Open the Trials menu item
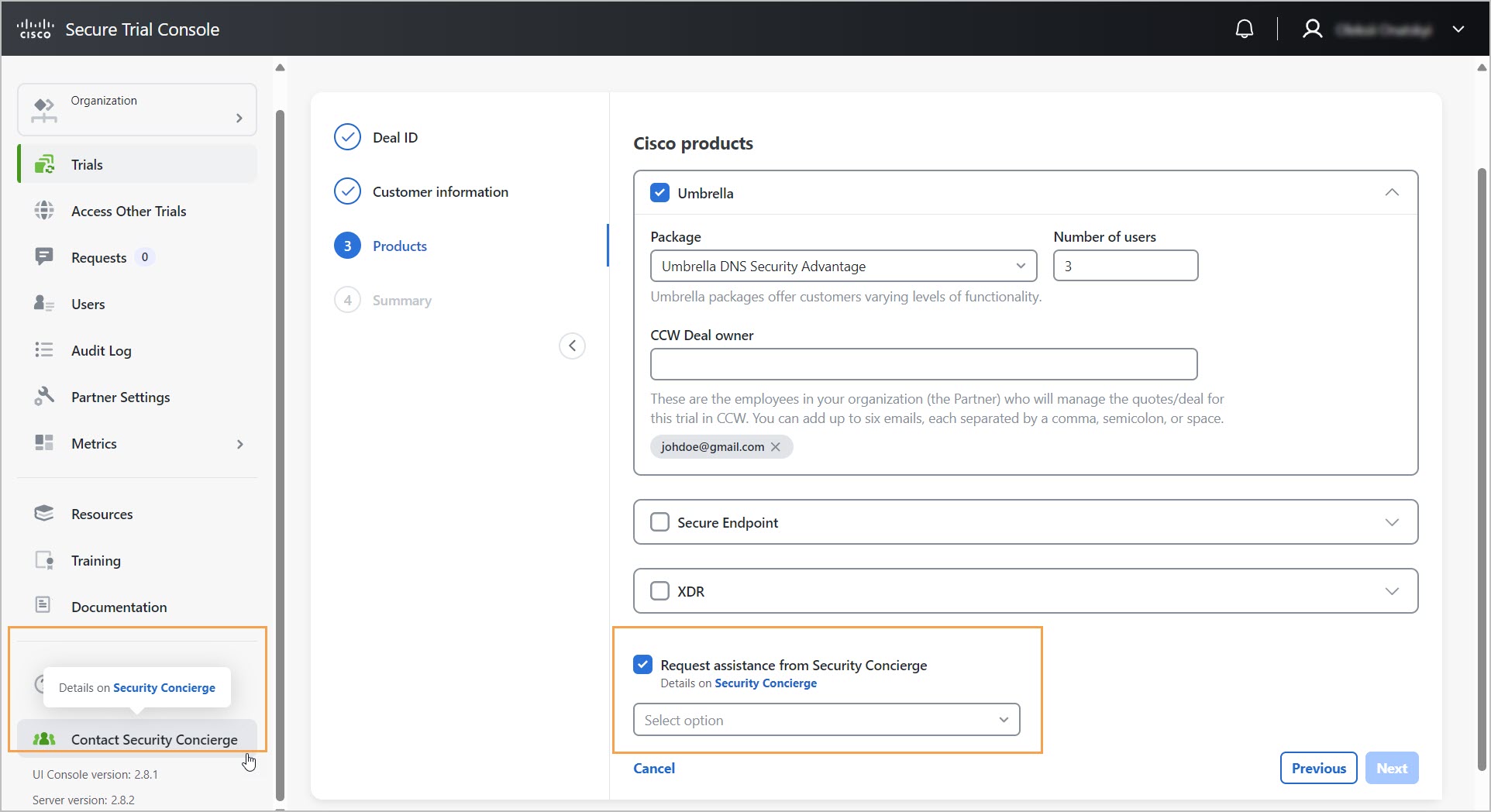This screenshot has width=1491, height=812. point(138,164)
